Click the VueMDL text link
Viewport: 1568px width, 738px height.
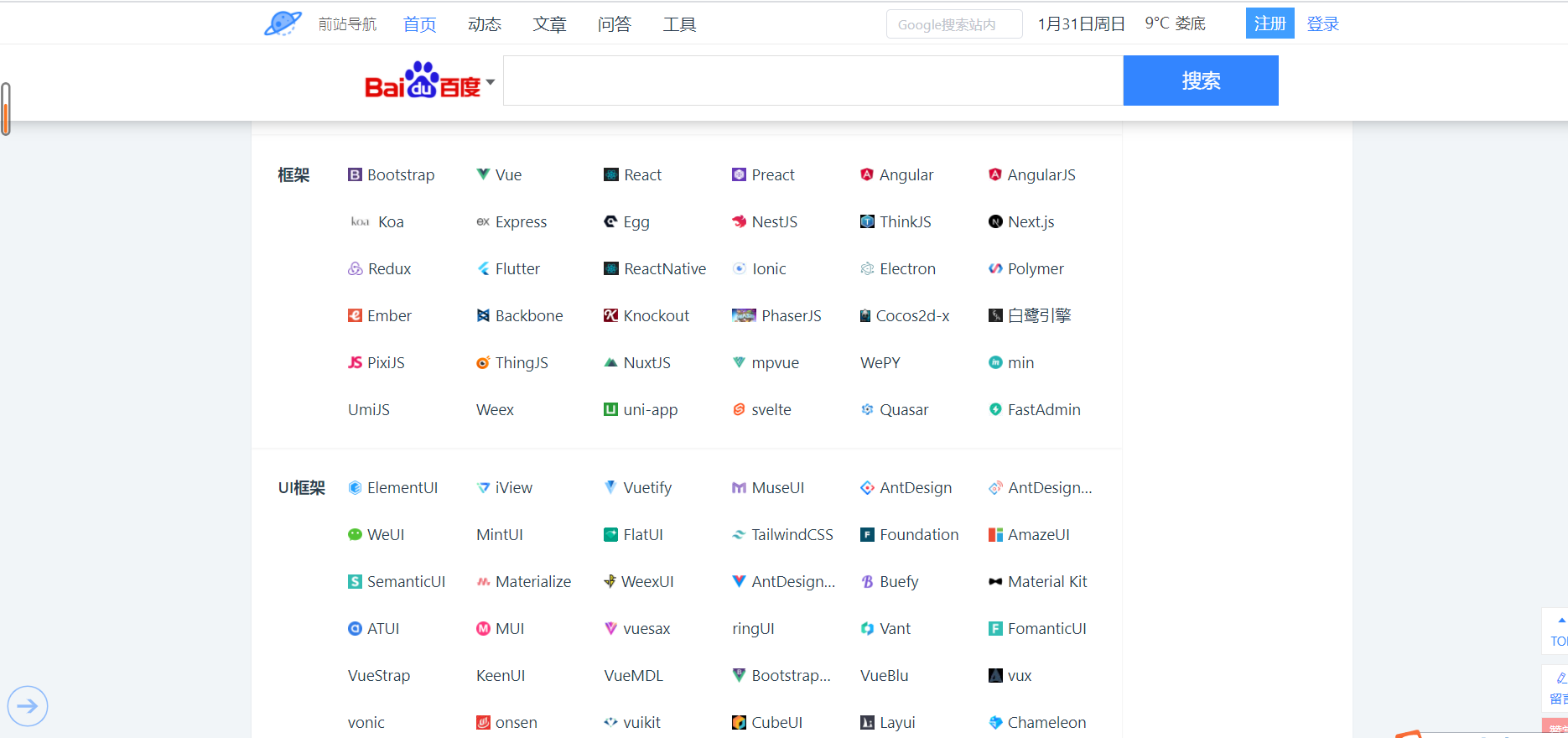point(634,675)
